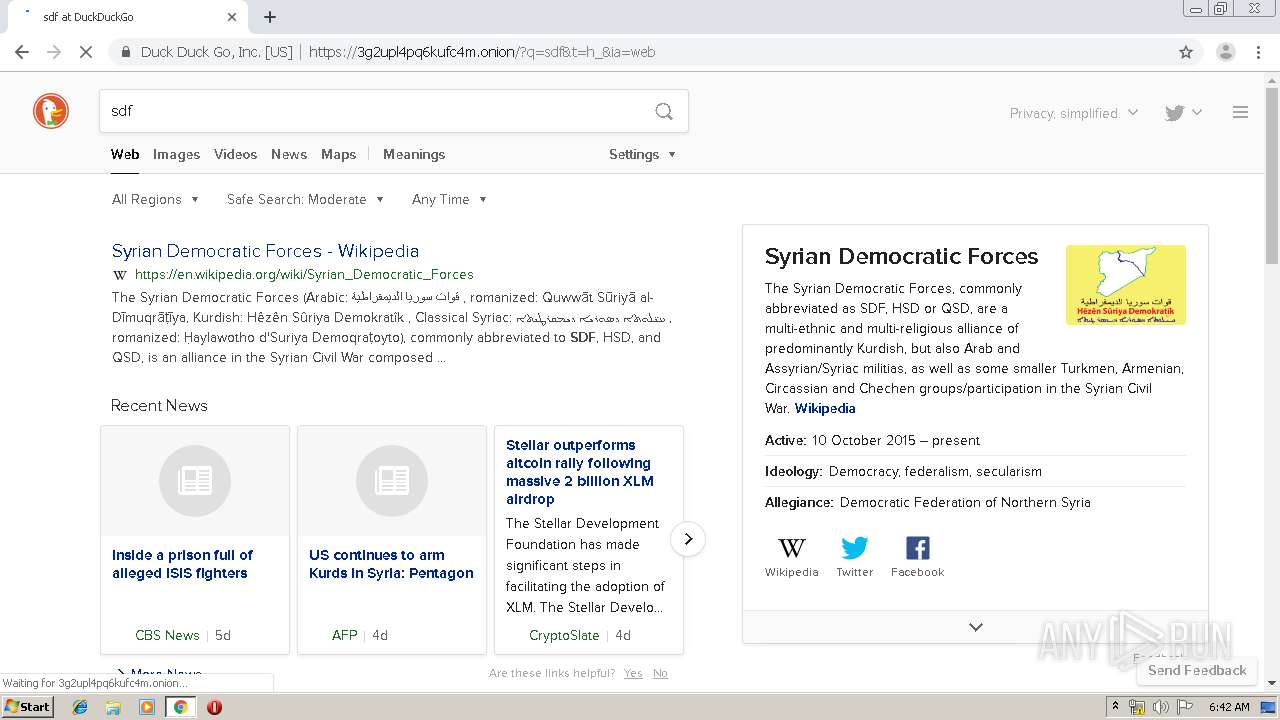Open the Chrome profile avatar

pyautogui.click(x=1225, y=52)
